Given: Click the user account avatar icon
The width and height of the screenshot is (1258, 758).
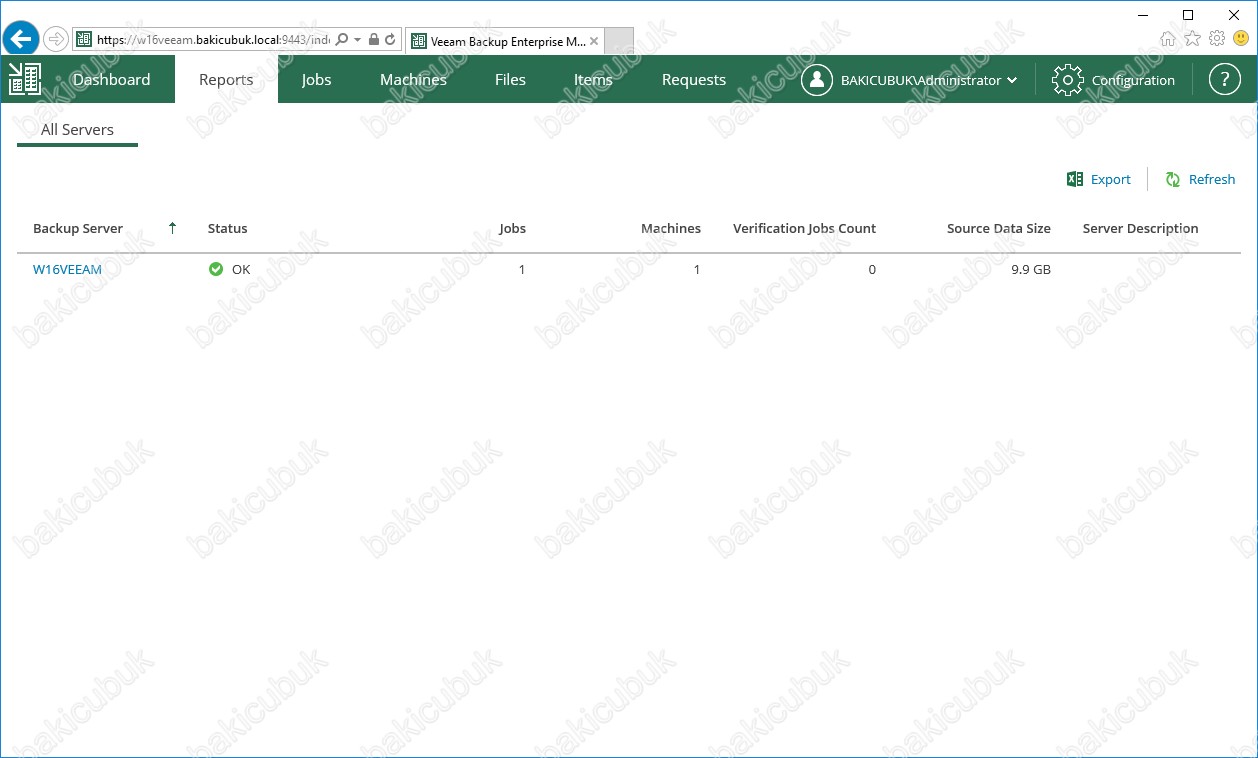Looking at the screenshot, I should (x=817, y=80).
